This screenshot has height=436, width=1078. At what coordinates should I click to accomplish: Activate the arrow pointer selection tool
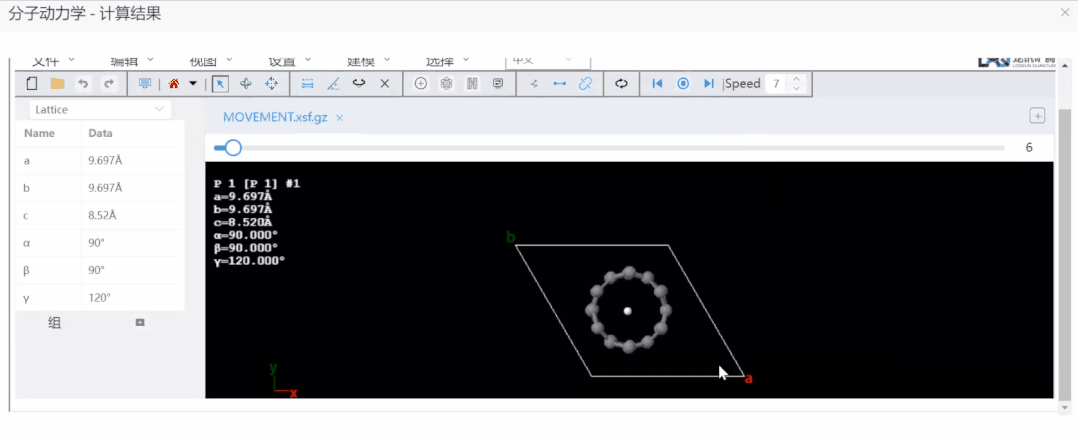click(220, 84)
